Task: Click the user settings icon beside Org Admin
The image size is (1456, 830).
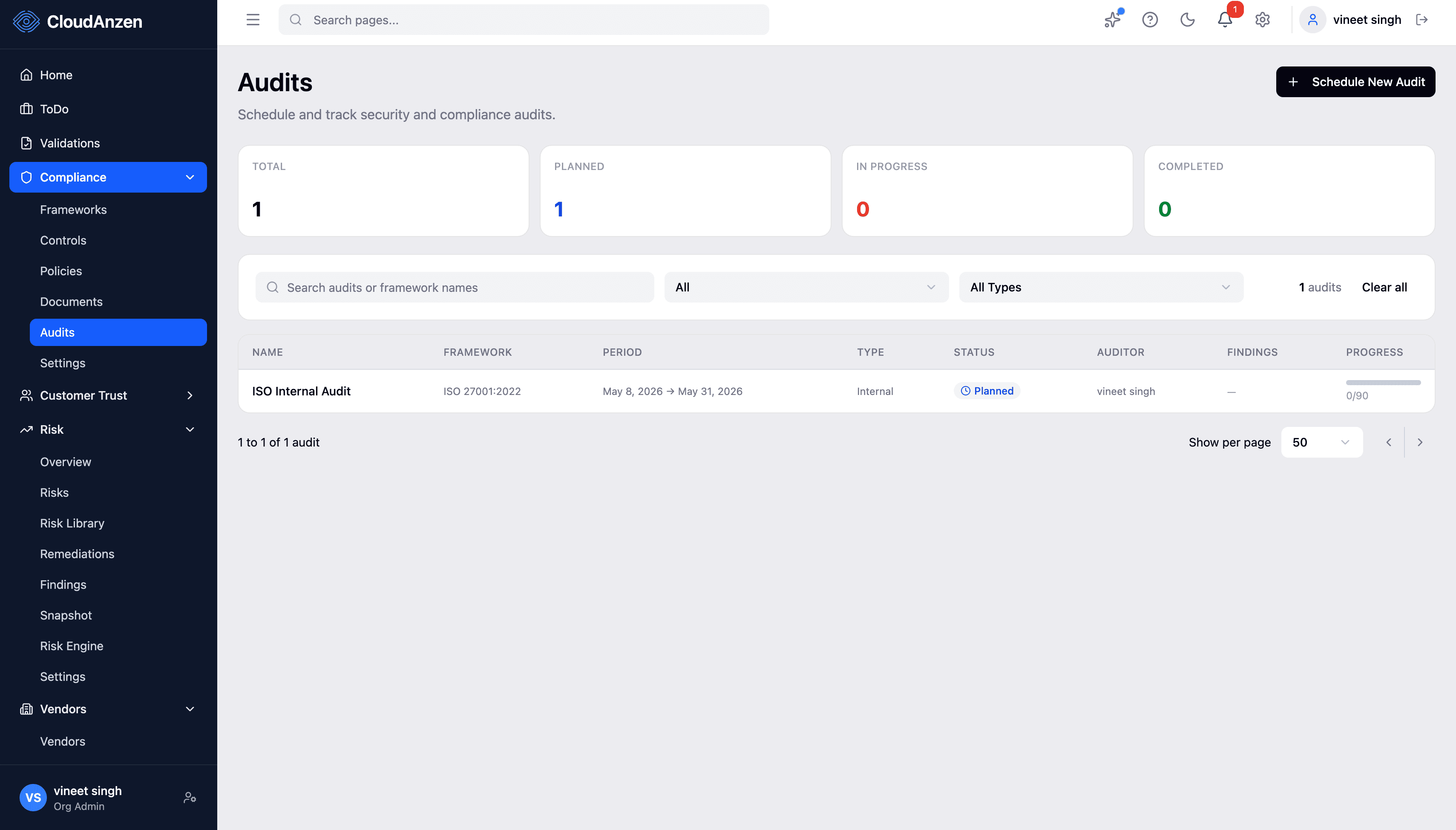Action: click(190, 798)
